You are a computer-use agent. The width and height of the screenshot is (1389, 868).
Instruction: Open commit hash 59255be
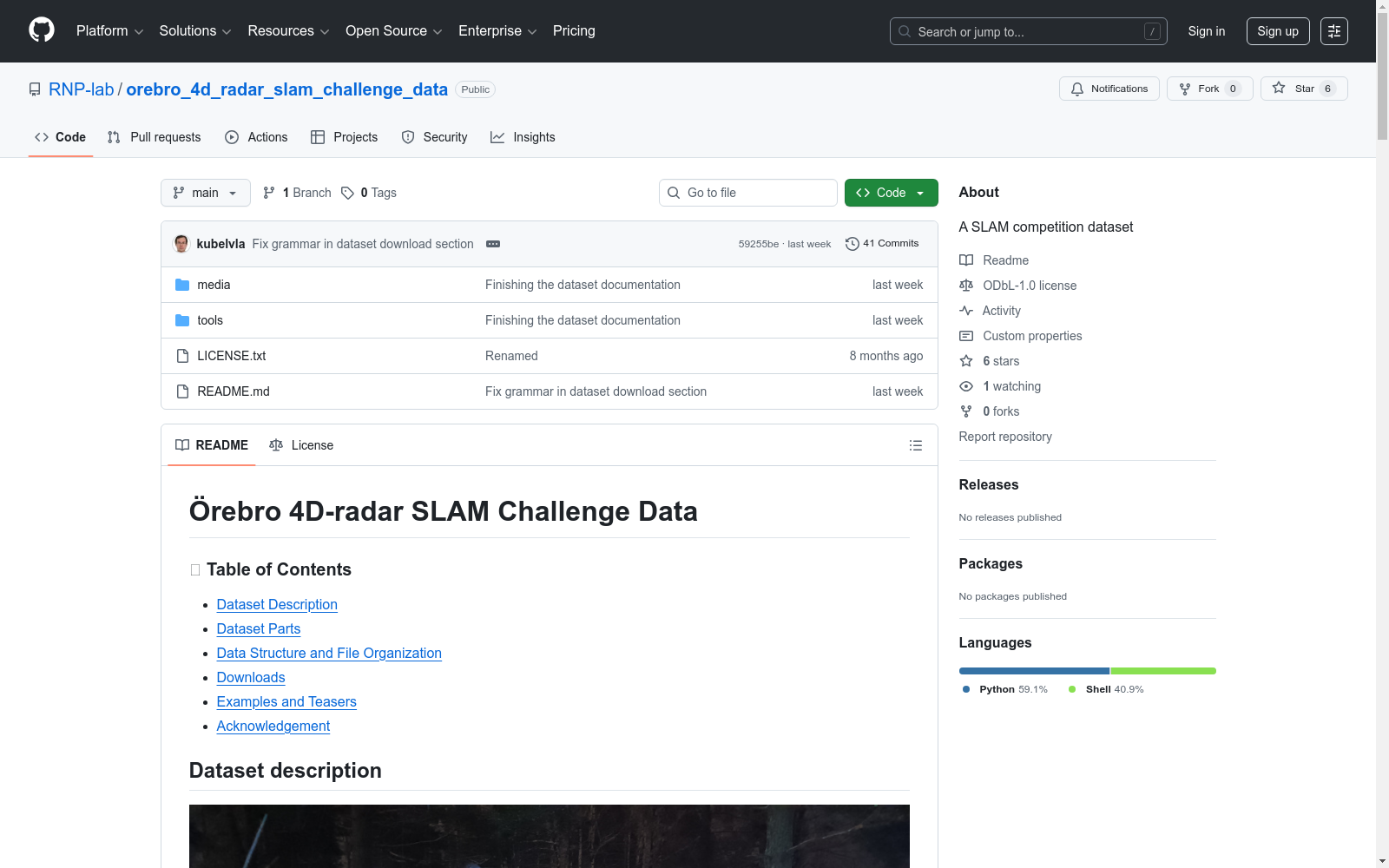(x=759, y=244)
